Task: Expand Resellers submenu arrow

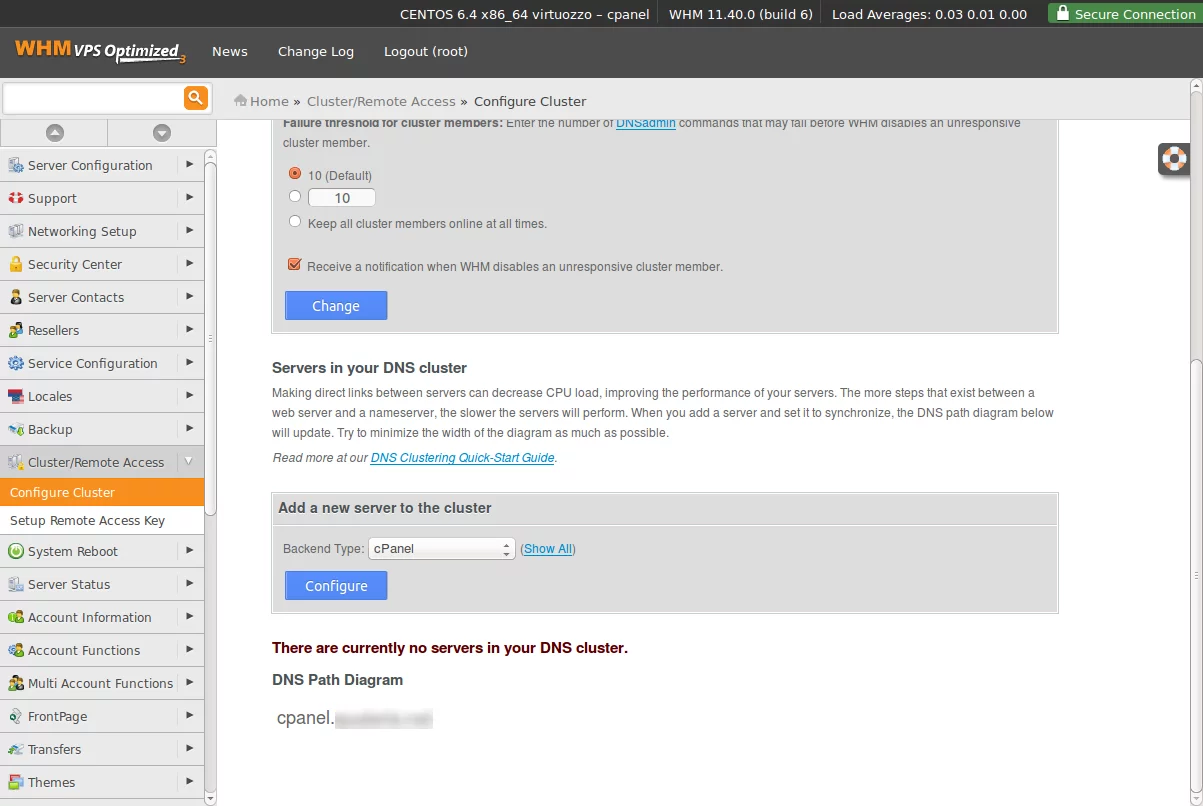Action: (x=189, y=329)
